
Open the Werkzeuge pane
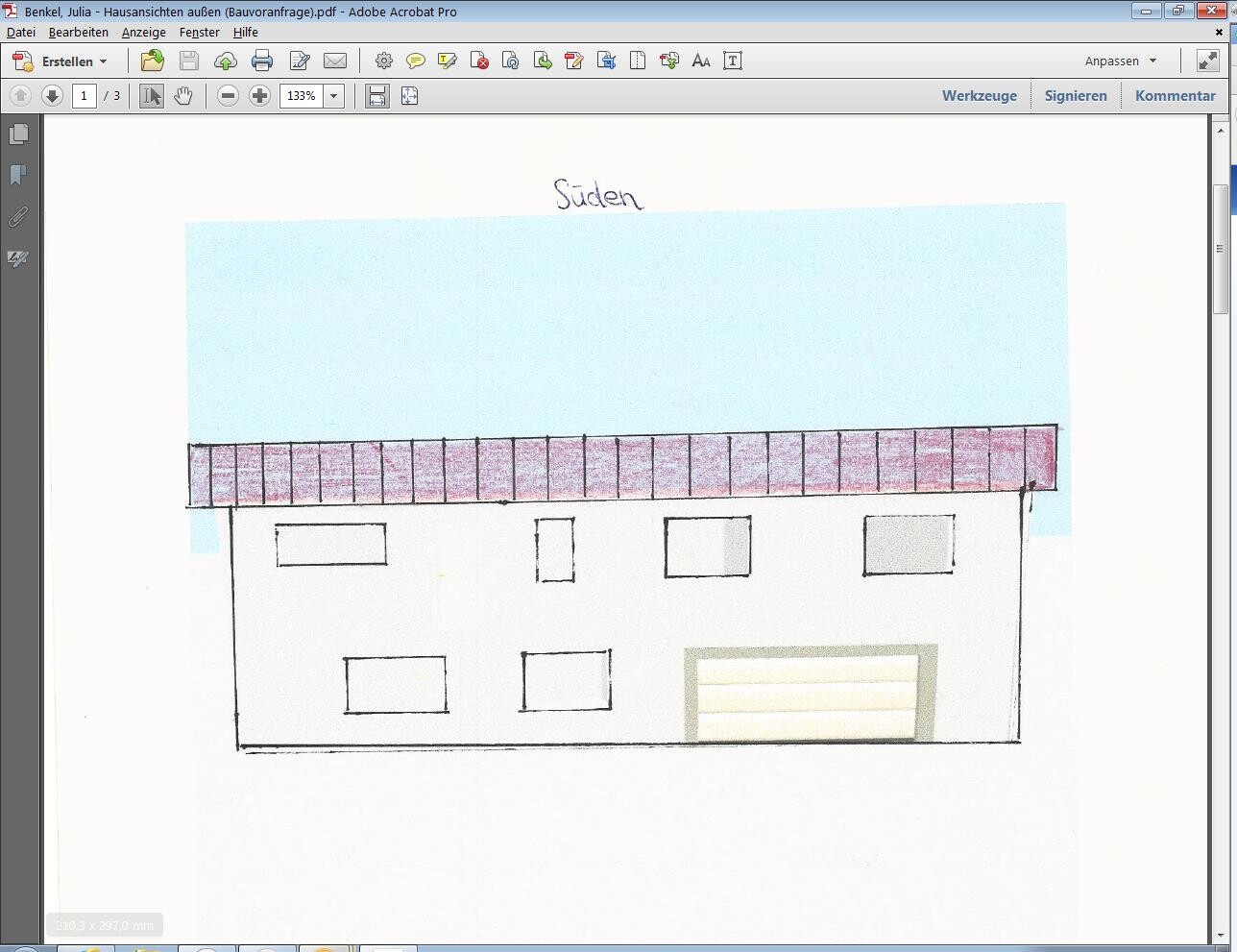tap(979, 96)
